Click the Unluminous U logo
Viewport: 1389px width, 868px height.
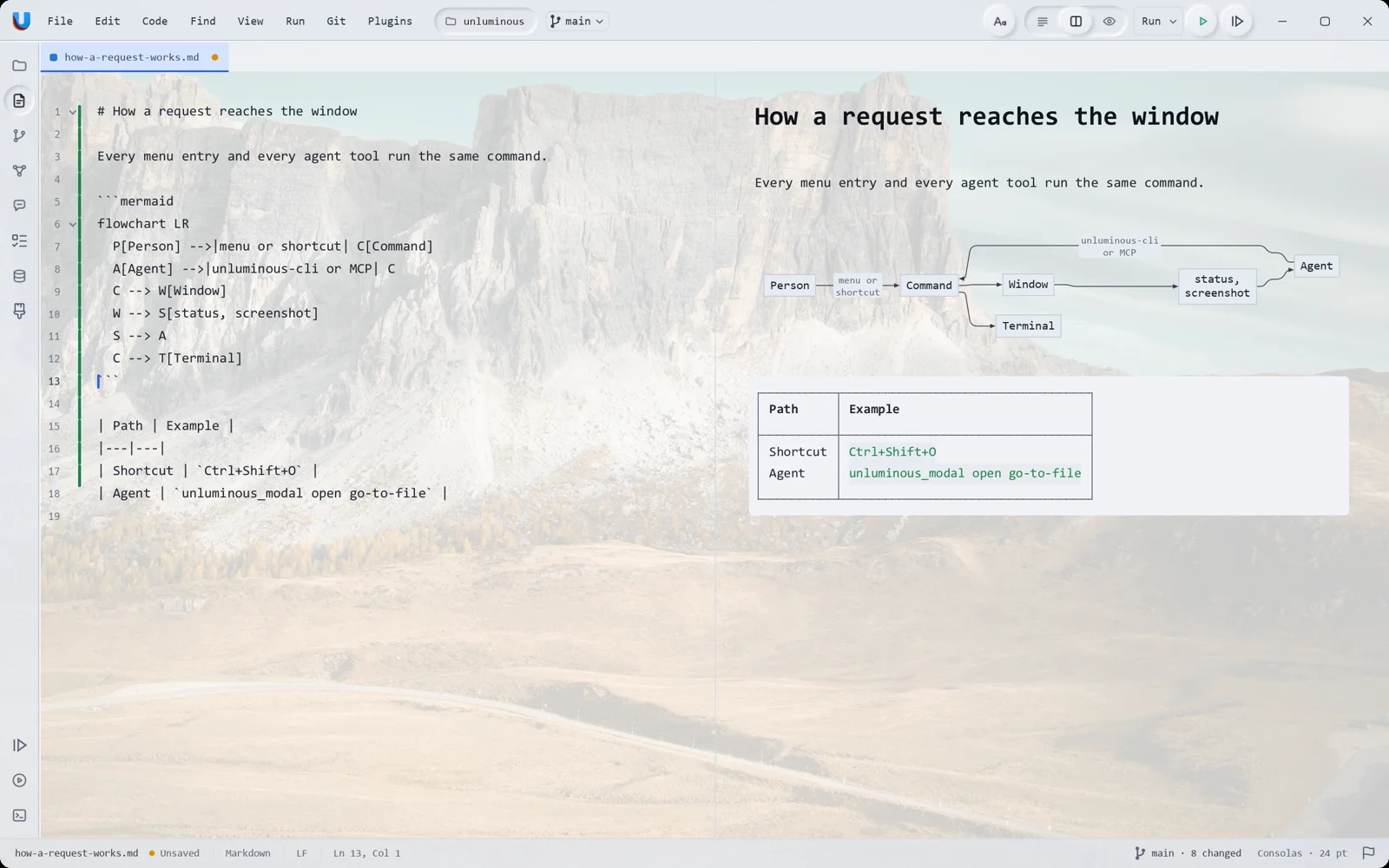tap(21, 21)
